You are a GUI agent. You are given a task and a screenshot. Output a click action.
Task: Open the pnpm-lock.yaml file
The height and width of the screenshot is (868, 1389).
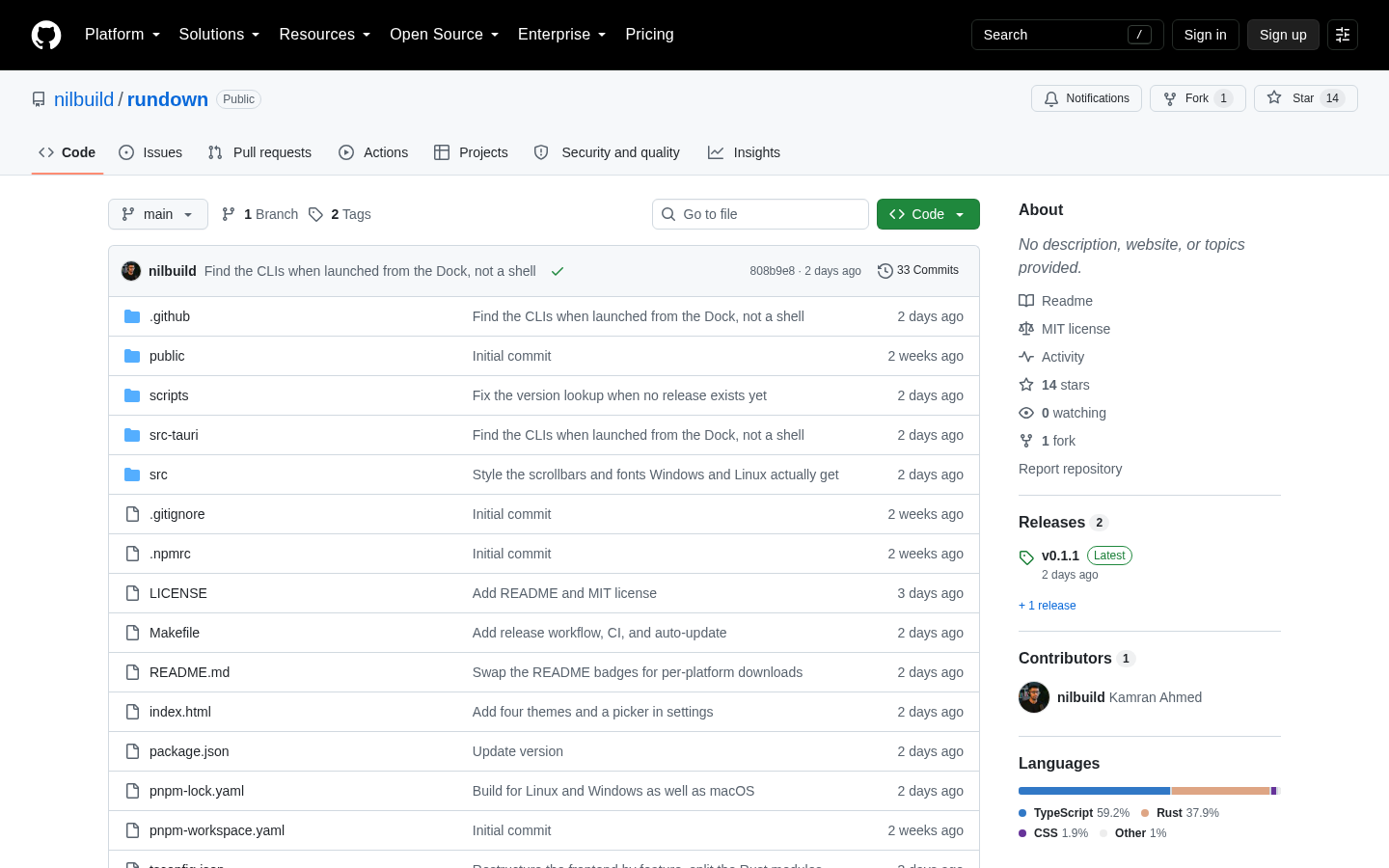pyautogui.click(x=197, y=791)
